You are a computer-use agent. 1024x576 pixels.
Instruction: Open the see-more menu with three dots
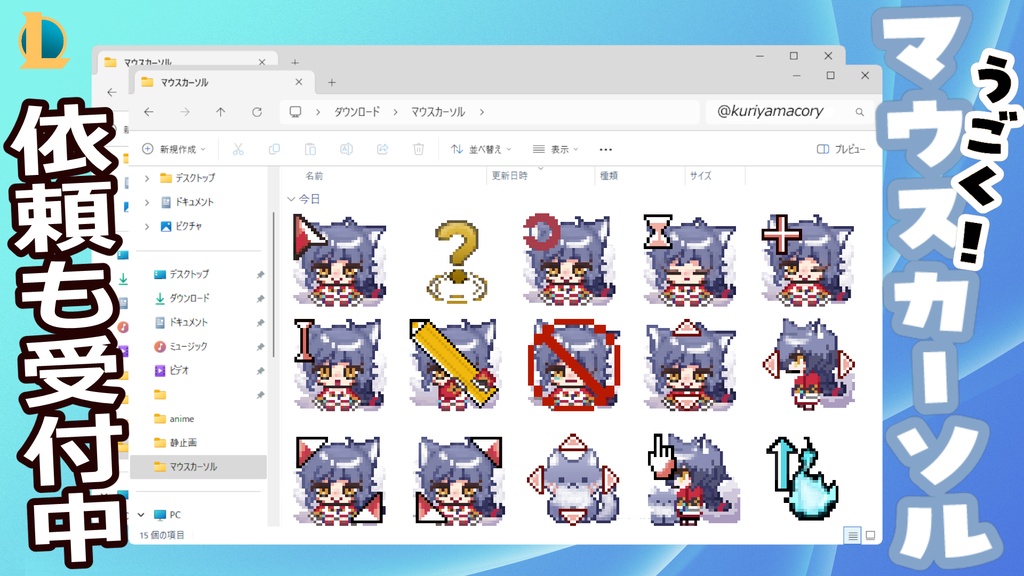[x=605, y=148]
